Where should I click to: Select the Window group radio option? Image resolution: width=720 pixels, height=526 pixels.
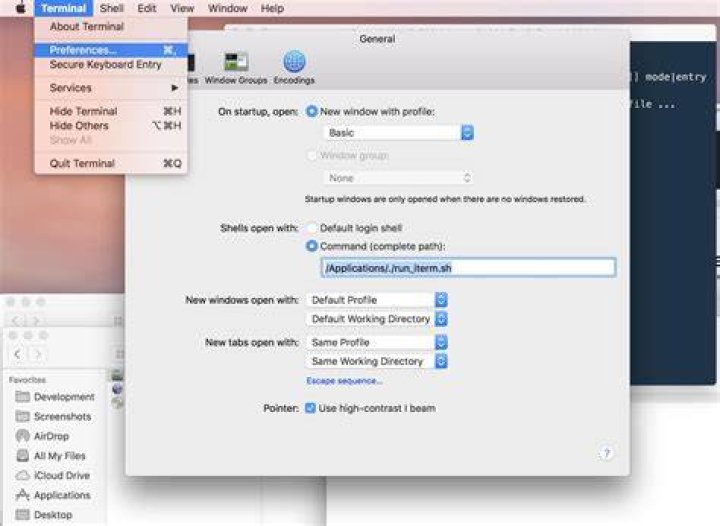[x=312, y=155]
